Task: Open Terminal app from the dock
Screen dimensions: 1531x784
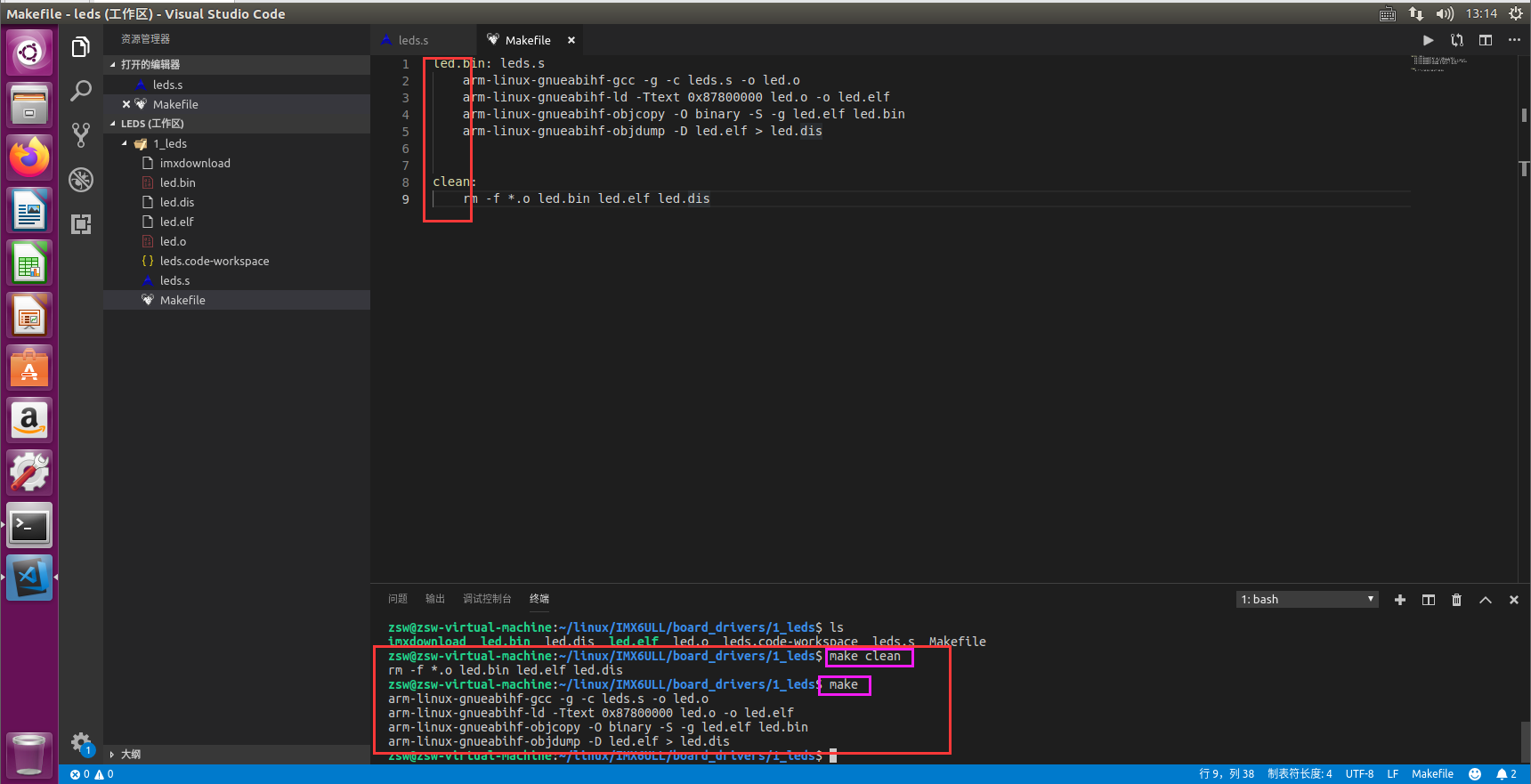Action: pyautogui.click(x=29, y=525)
